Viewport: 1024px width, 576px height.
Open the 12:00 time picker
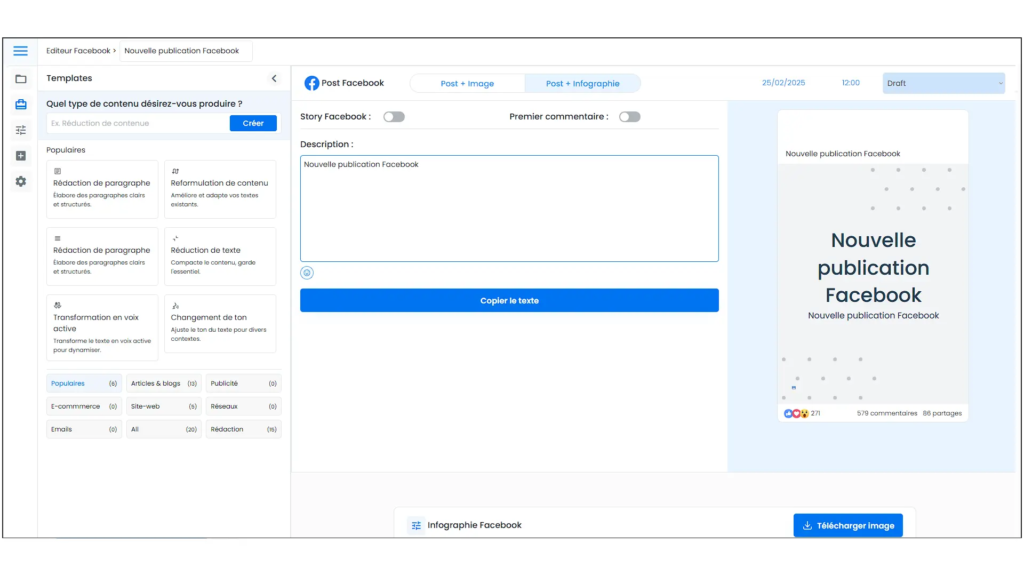(x=850, y=83)
